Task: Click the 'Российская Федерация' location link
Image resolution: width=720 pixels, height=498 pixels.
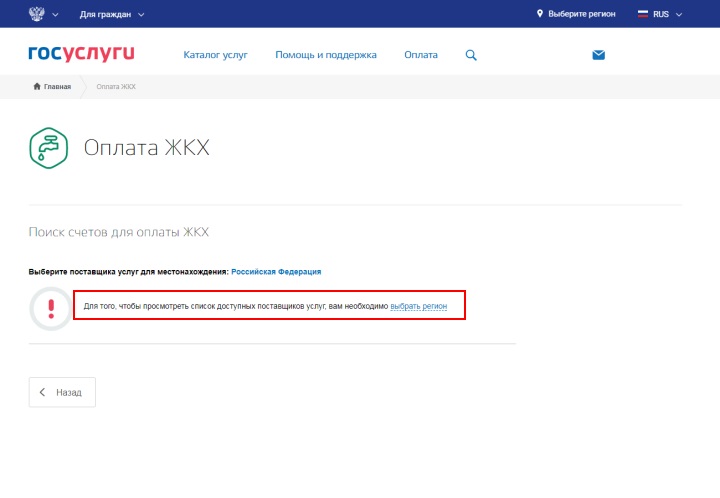Action: (276, 272)
